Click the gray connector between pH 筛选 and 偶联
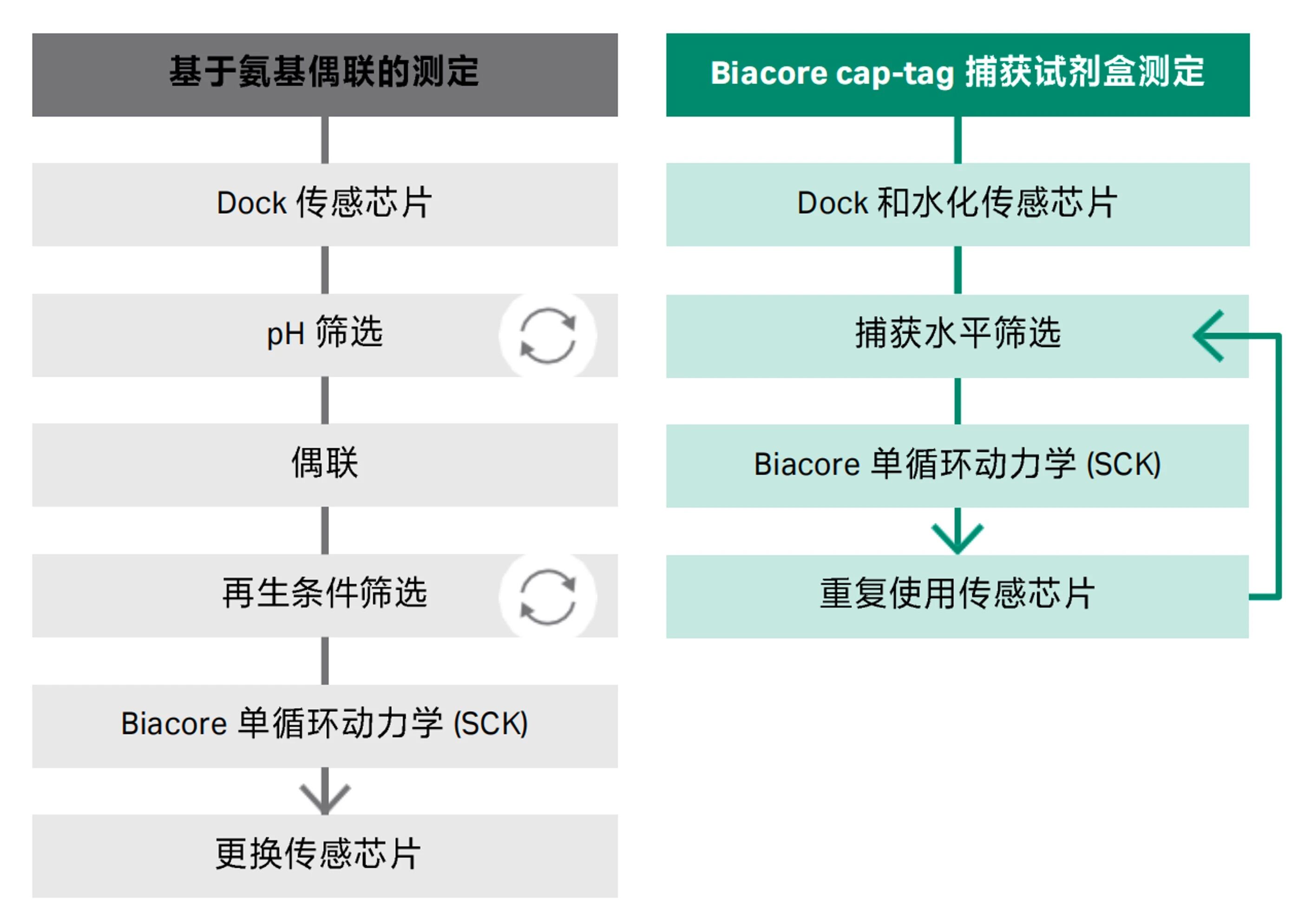Viewport: 1305px width, 924px height. point(325,400)
